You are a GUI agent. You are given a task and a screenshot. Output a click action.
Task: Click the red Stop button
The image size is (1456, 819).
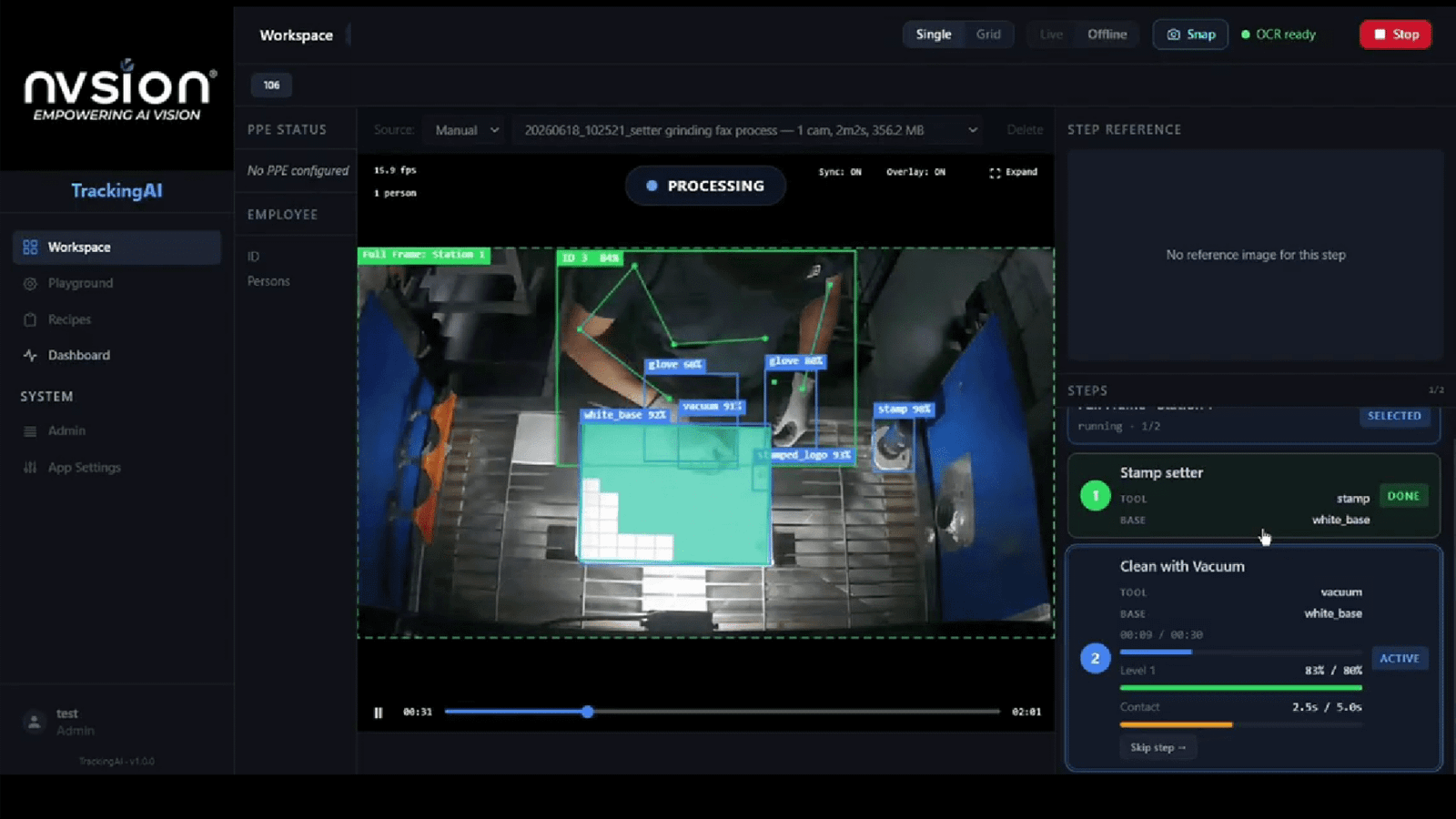pyautogui.click(x=1395, y=35)
